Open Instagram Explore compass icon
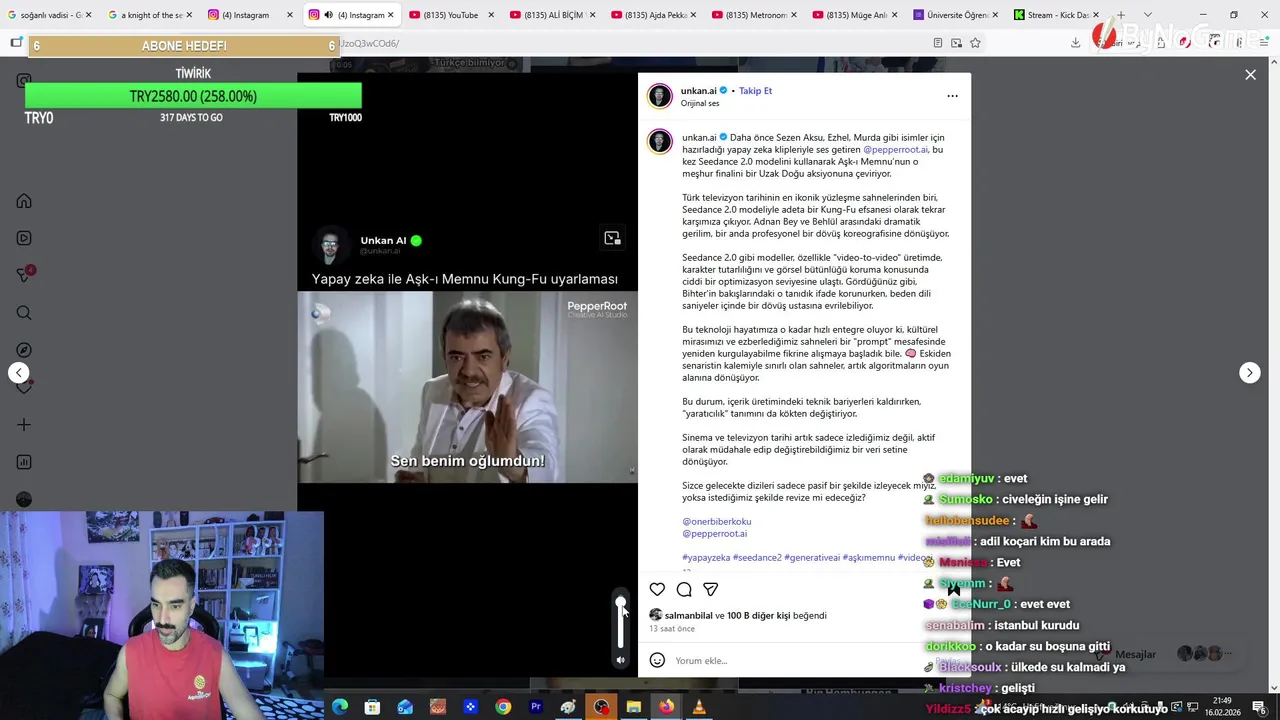 click(24, 350)
